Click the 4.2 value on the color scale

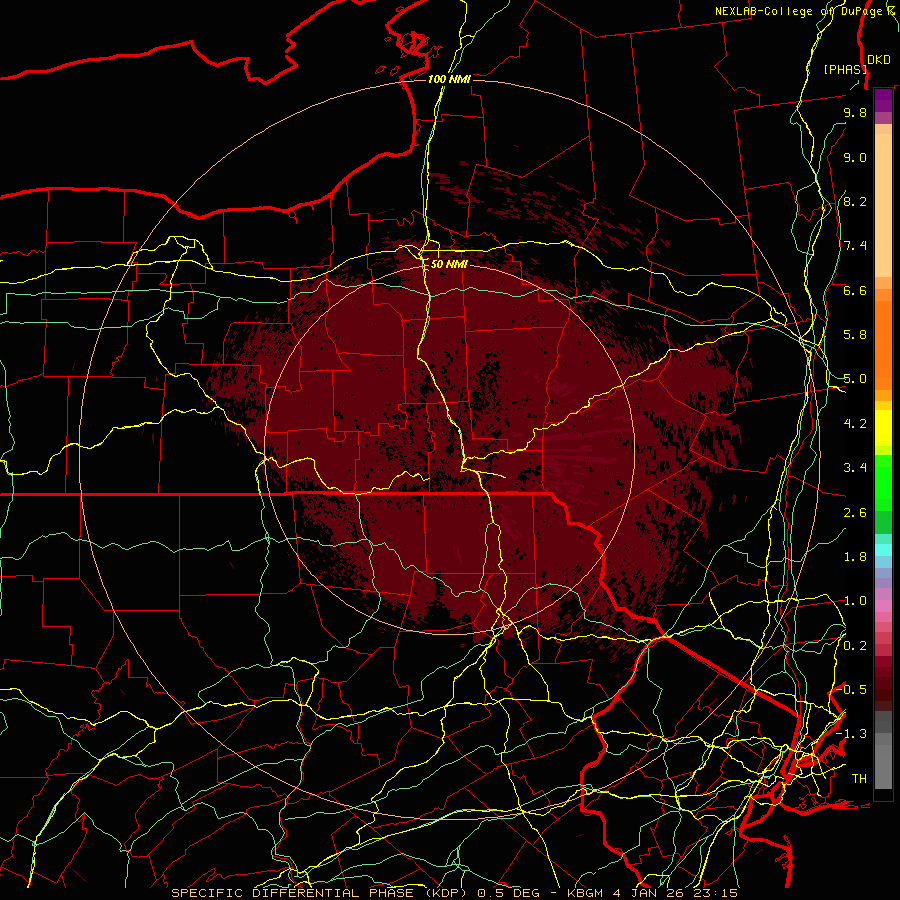click(x=855, y=424)
